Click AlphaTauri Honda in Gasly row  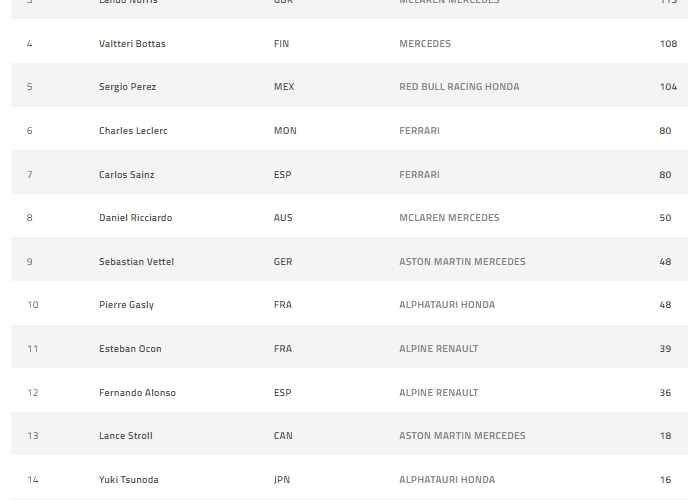[x=447, y=305]
